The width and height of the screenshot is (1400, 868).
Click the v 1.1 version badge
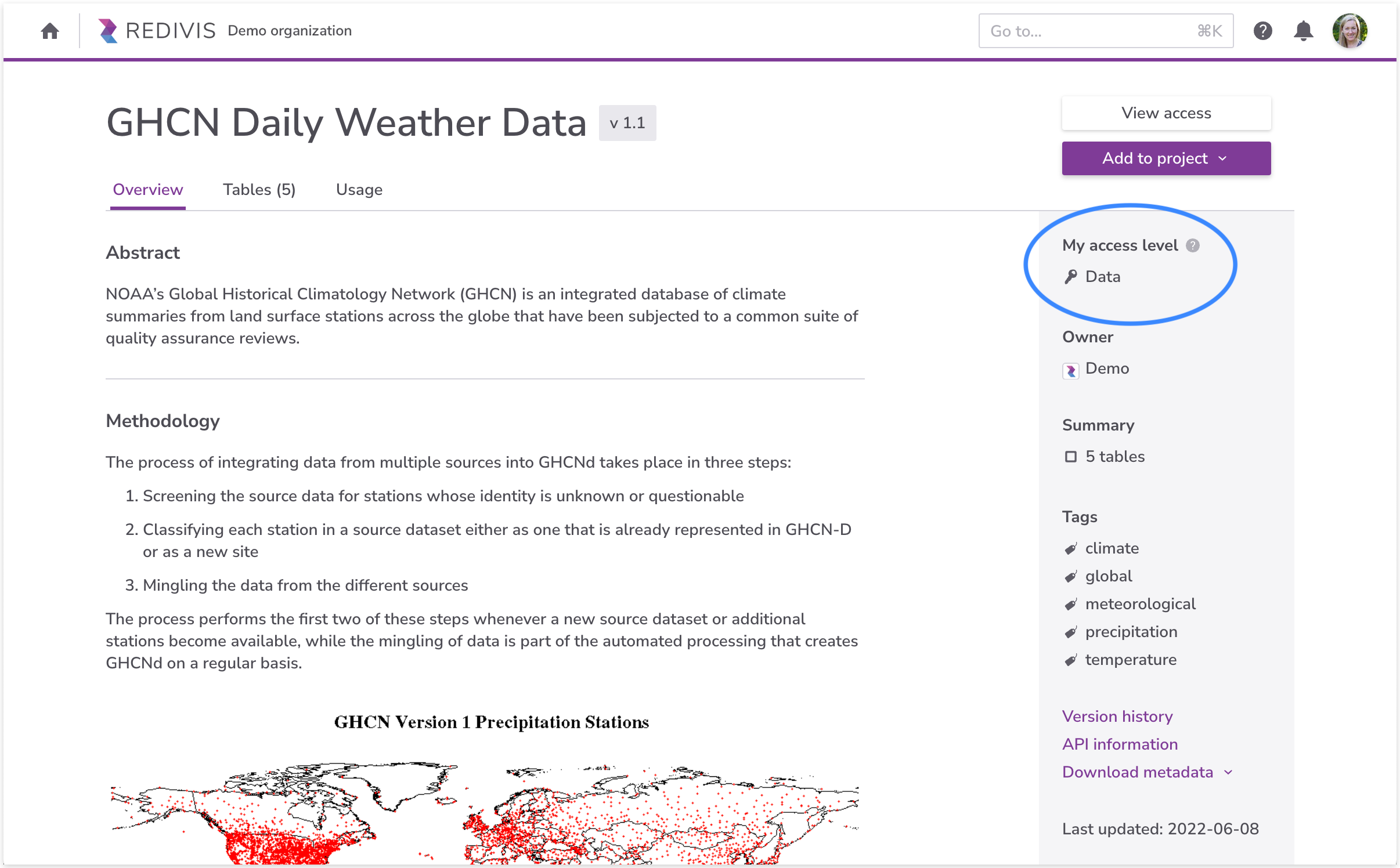(627, 123)
